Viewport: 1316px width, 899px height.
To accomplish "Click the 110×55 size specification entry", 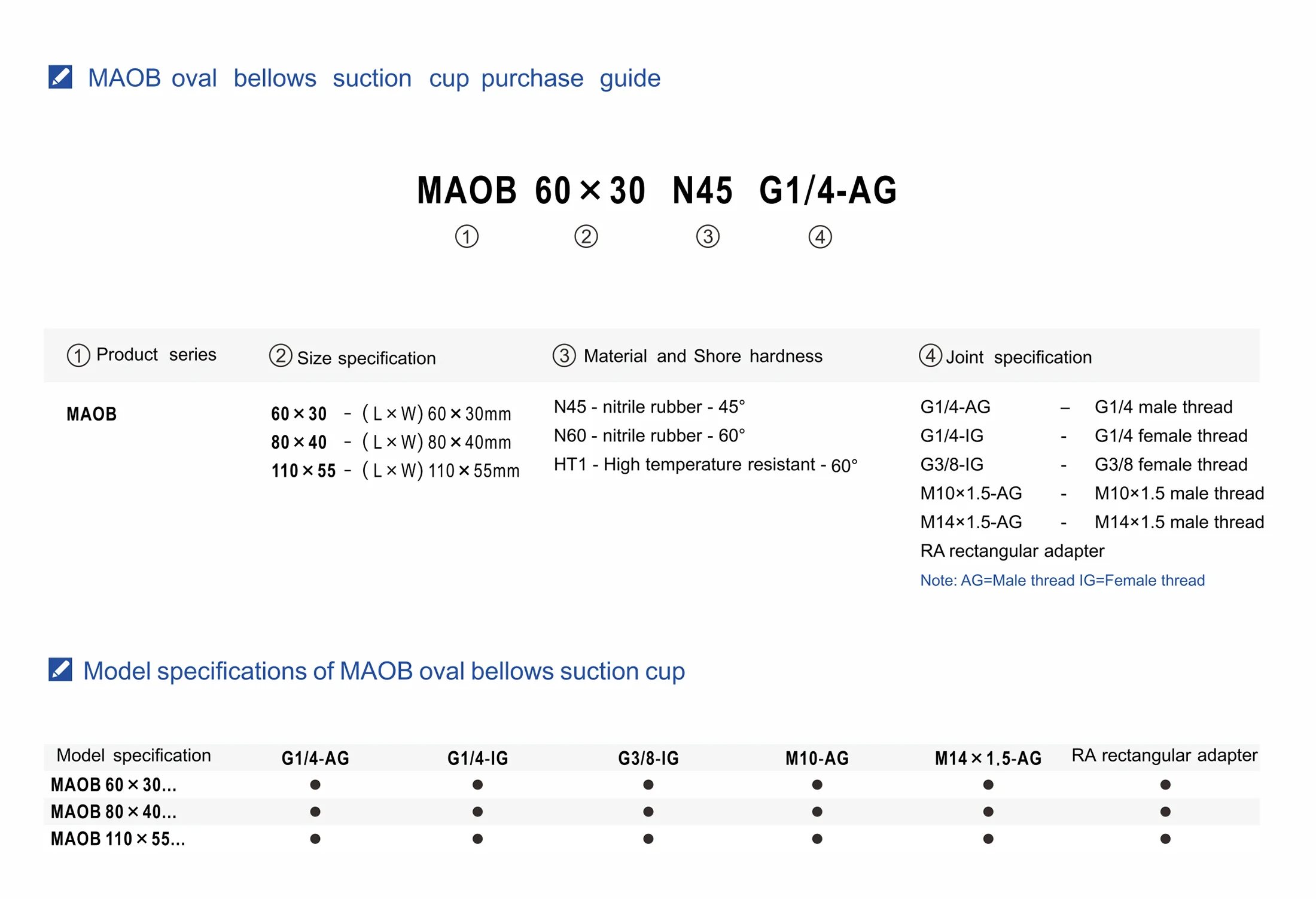I will tap(395, 471).
